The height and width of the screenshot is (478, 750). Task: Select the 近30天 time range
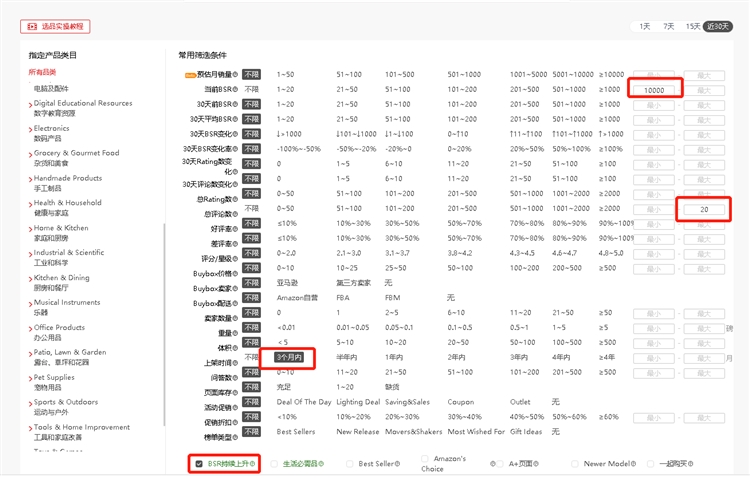pos(717,26)
